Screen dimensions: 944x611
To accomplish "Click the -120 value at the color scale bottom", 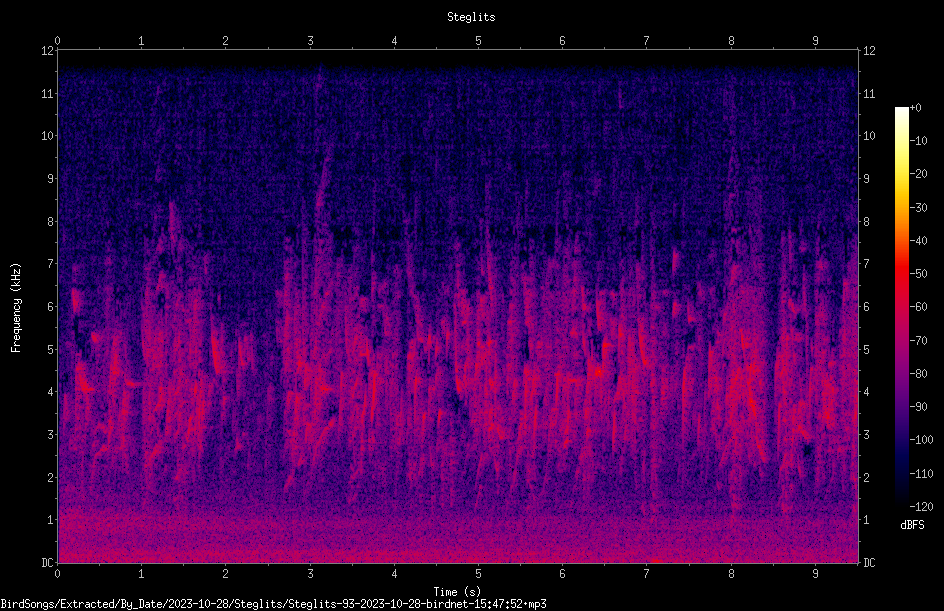I will click(922, 507).
